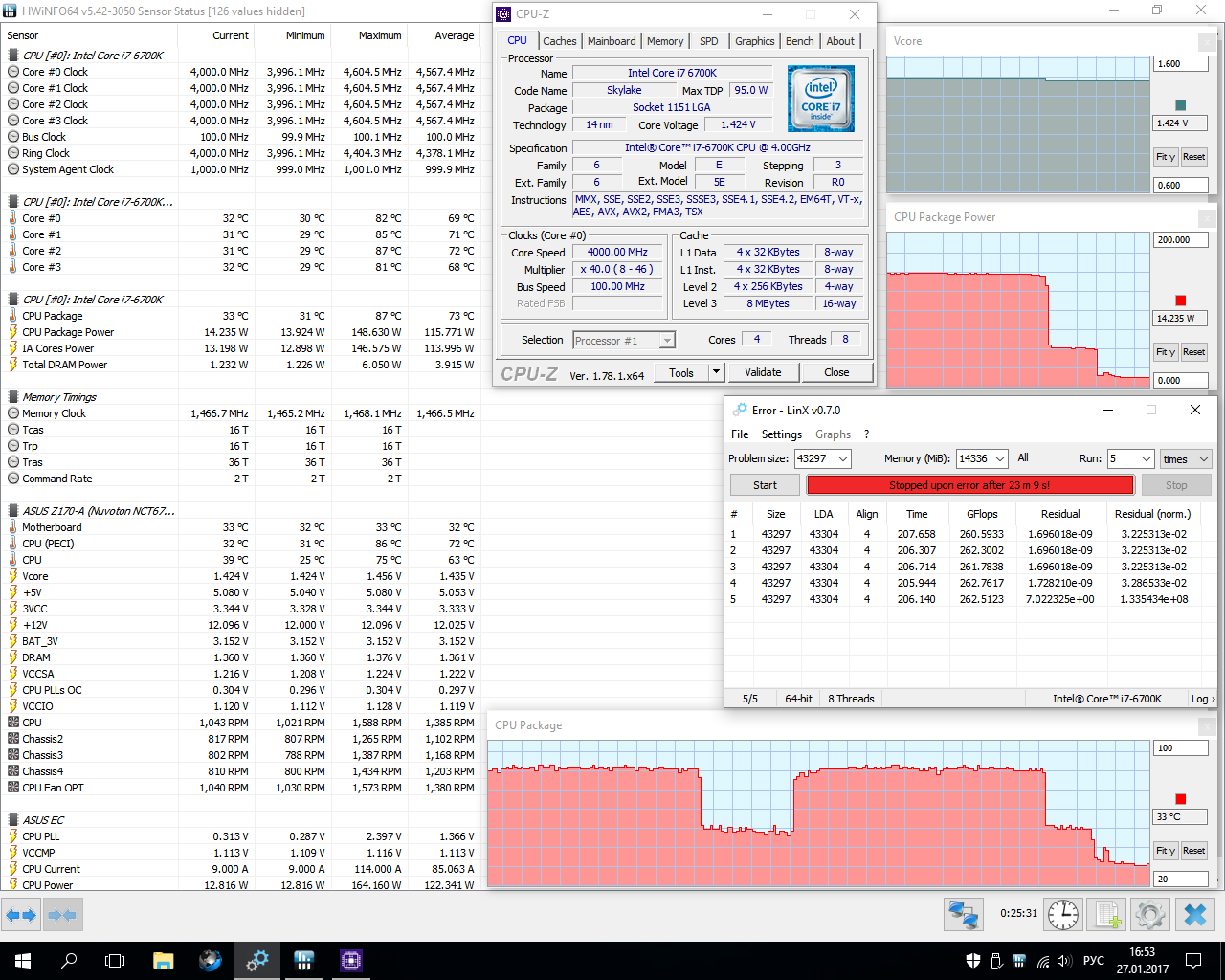Click the GFlops column header in LinX
Viewport: 1225px width, 980px height.
[982, 514]
